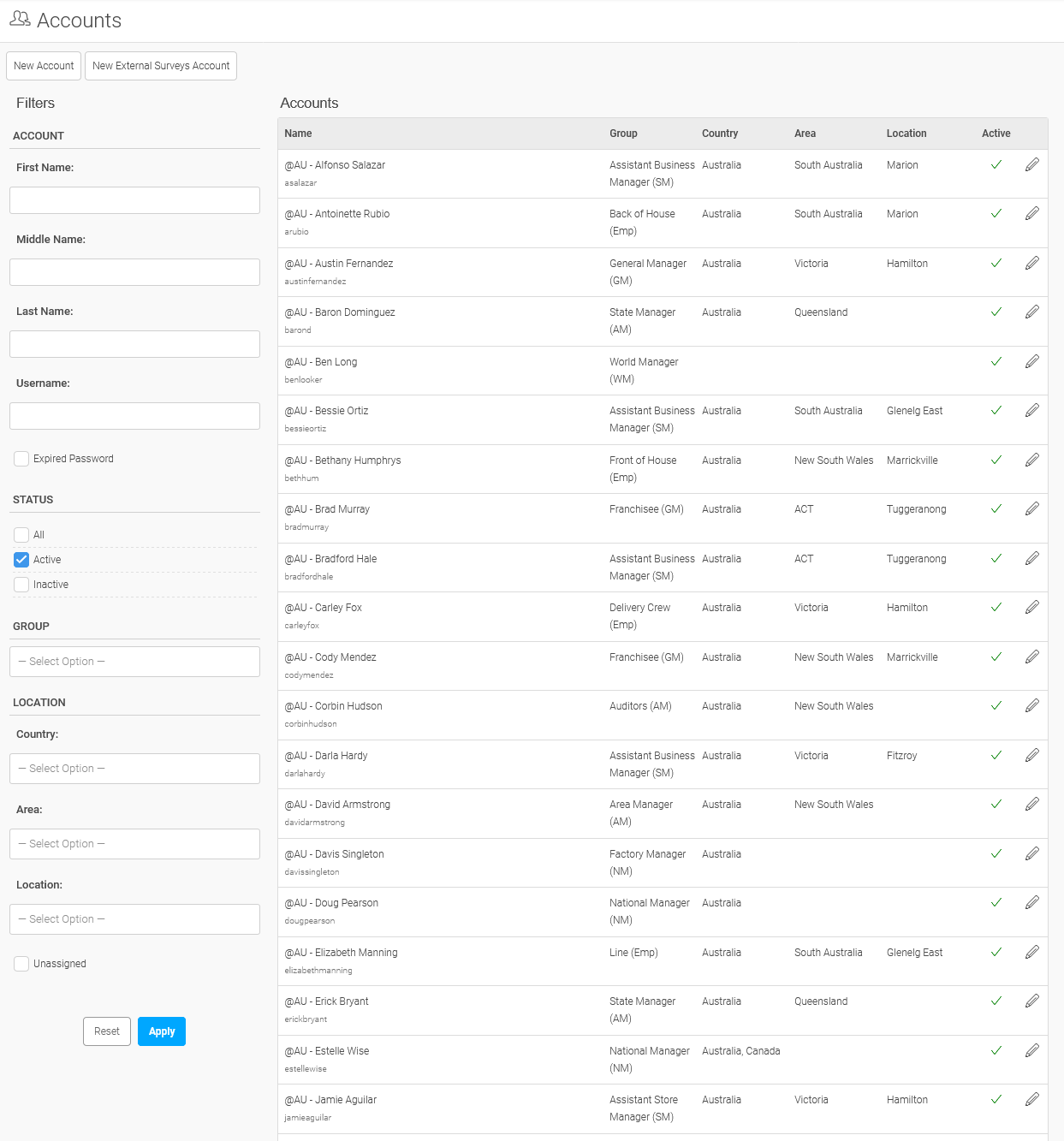Image resolution: width=1064 pixels, height=1141 pixels.
Task: Edit Alfonso Salazar account pencil icon
Action: (1032, 164)
